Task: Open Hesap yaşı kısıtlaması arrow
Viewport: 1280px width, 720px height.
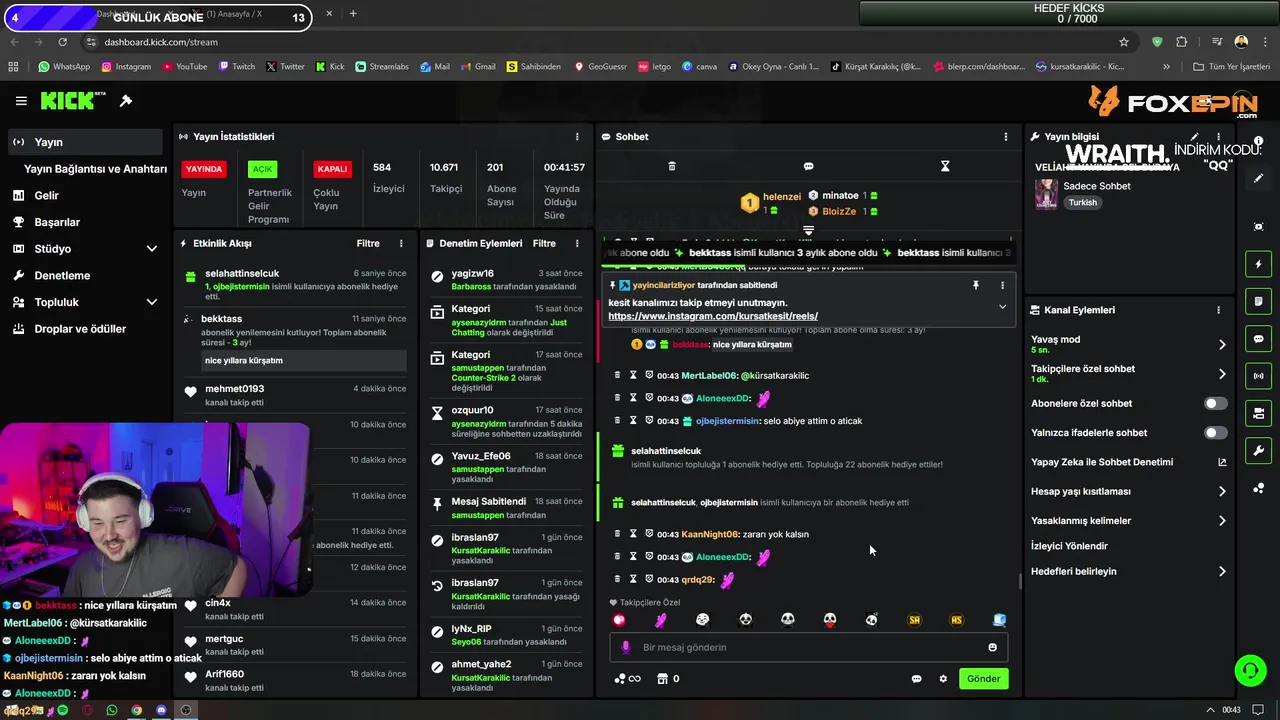Action: pos(1222,491)
